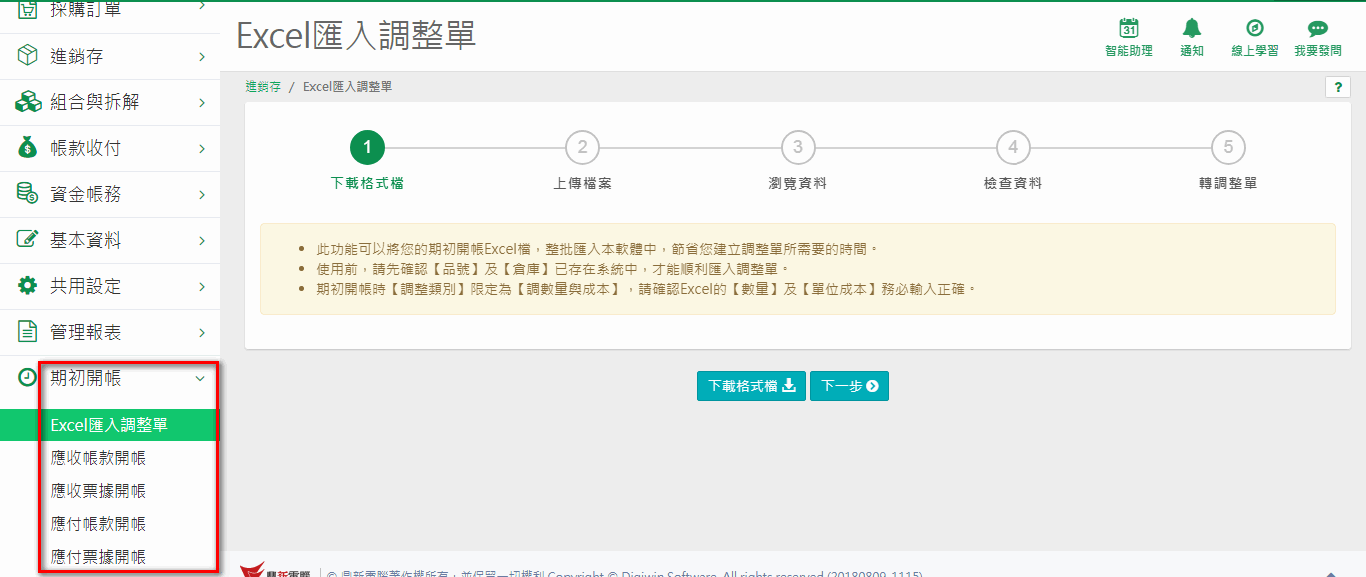
Task: Select step 3 circle 瀏覽資料
Action: point(797,148)
